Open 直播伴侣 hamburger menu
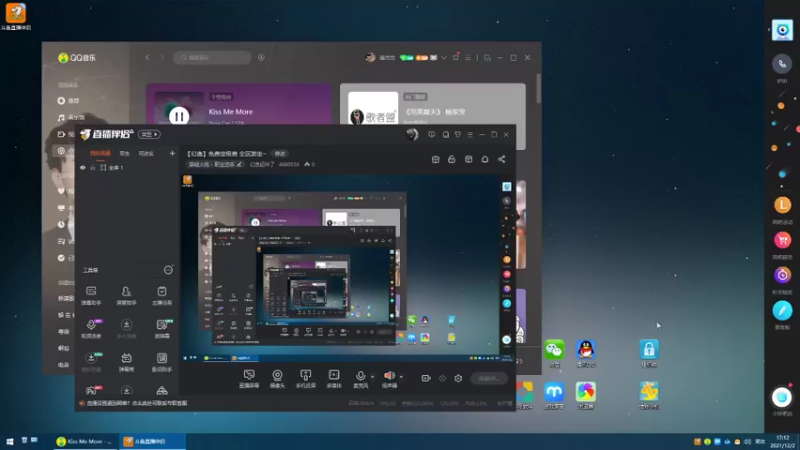This screenshot has width=800, height=450. click(x=470, y=135)
